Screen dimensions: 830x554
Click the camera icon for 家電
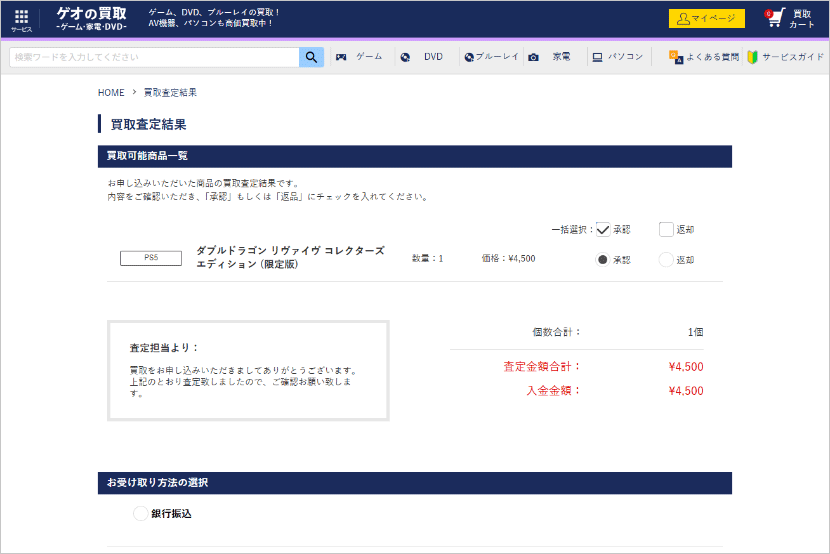(534, 57)
